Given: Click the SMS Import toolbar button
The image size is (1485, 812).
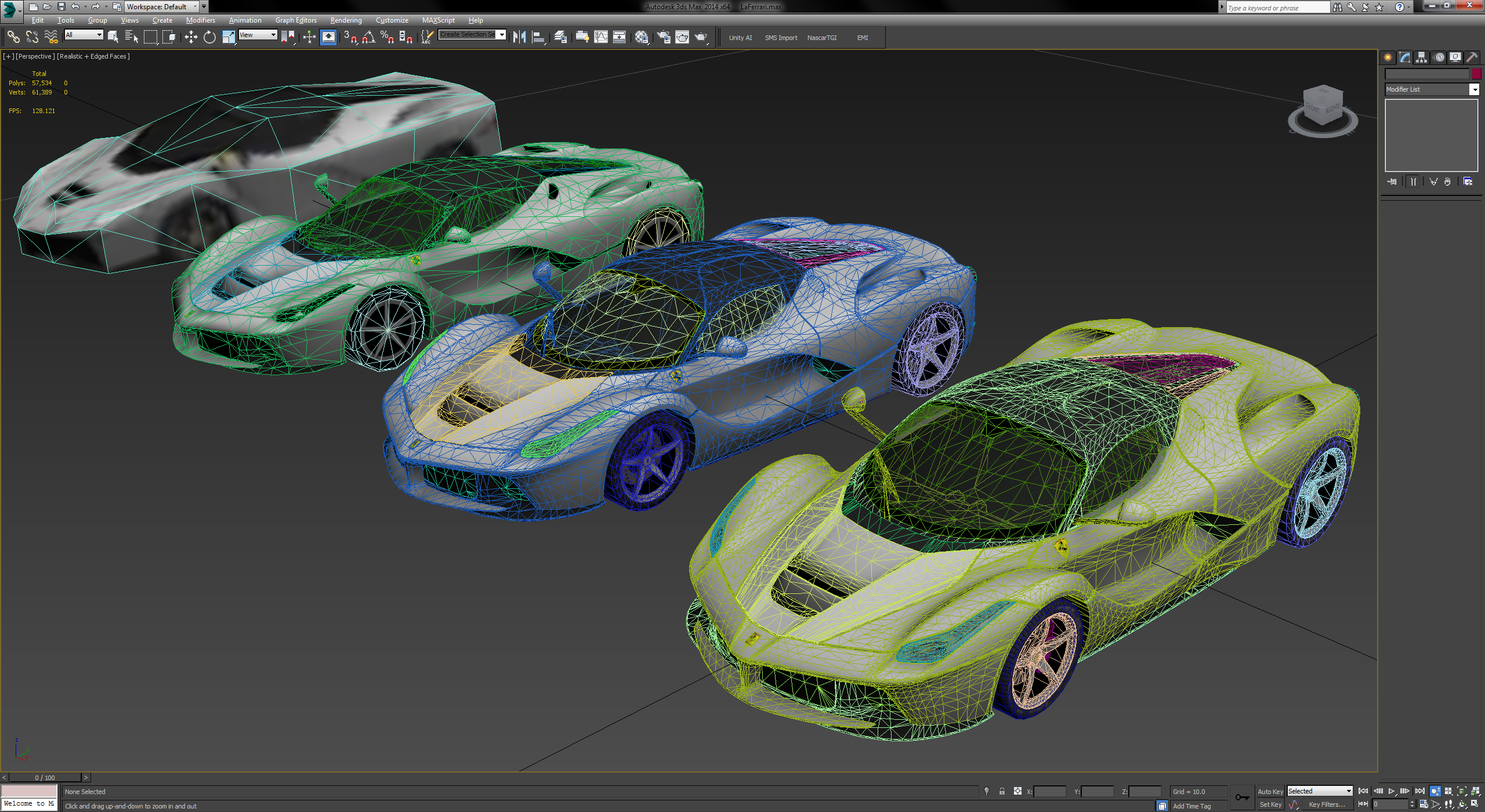Looking at the screenshot, I should [x=781, y=37].
